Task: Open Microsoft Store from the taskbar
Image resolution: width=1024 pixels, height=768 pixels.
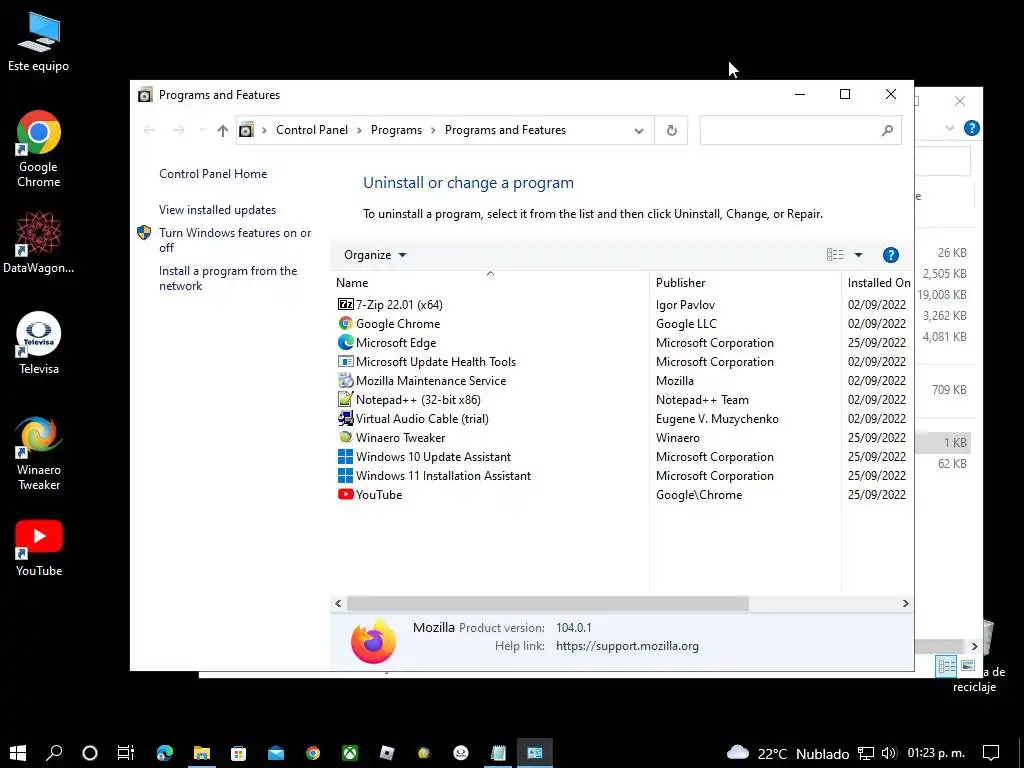Action: pyautogui.click(x=238, y=753)
